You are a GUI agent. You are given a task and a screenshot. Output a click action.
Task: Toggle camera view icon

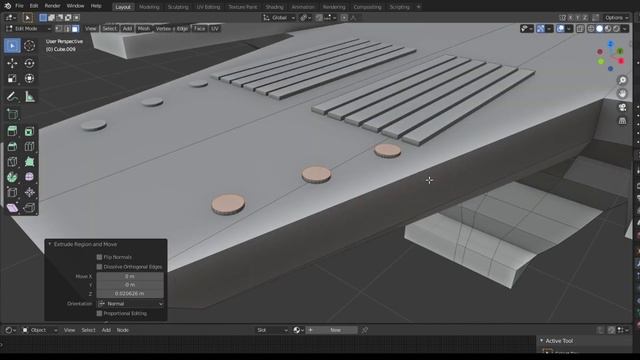pyautogui.click(x=622, y=107)
